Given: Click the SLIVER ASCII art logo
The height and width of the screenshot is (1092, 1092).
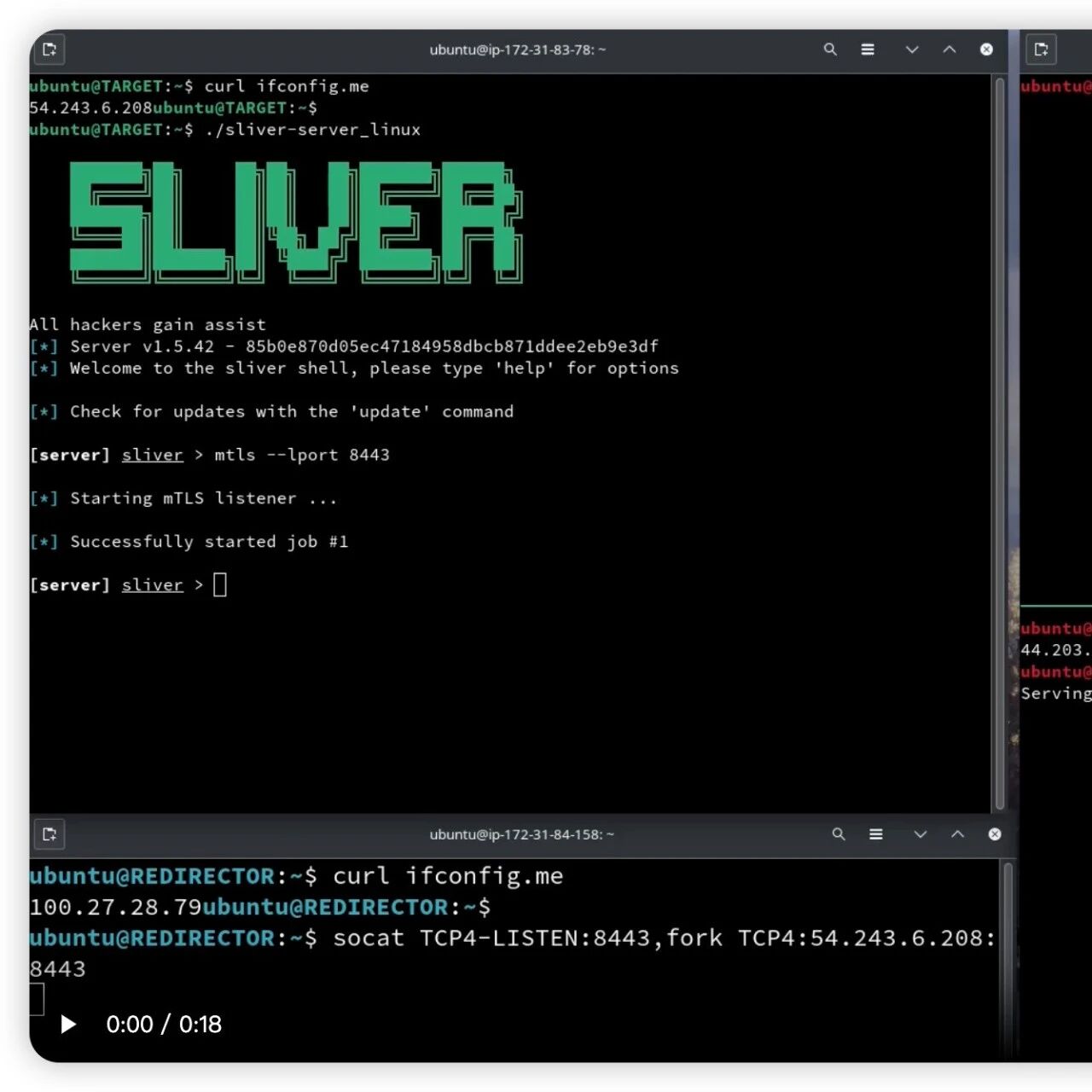Looking at the screenshot, I should pyautogui.click(x=296, y=223).
